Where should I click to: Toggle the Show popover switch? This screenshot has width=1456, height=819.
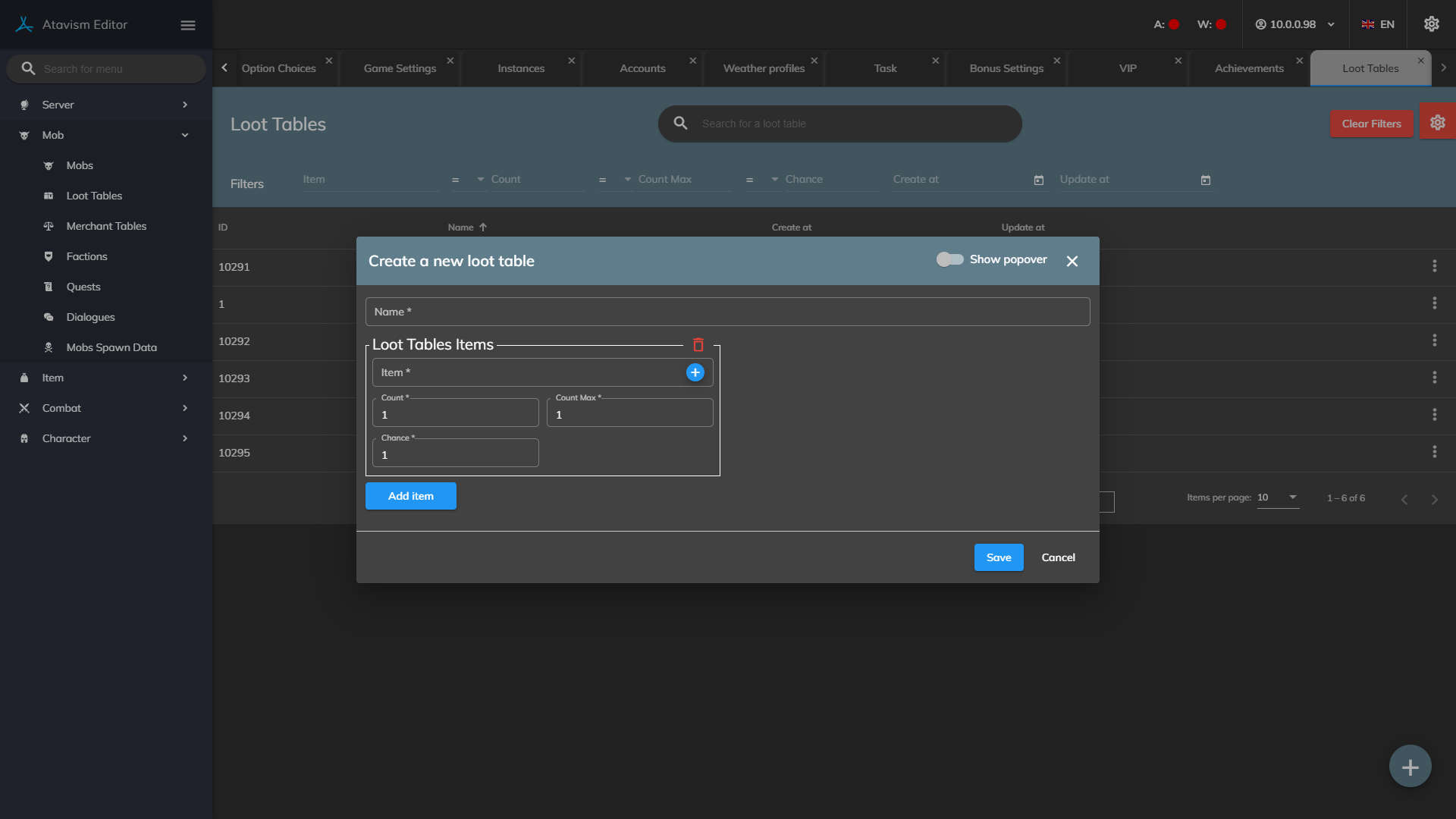point(949,259)
